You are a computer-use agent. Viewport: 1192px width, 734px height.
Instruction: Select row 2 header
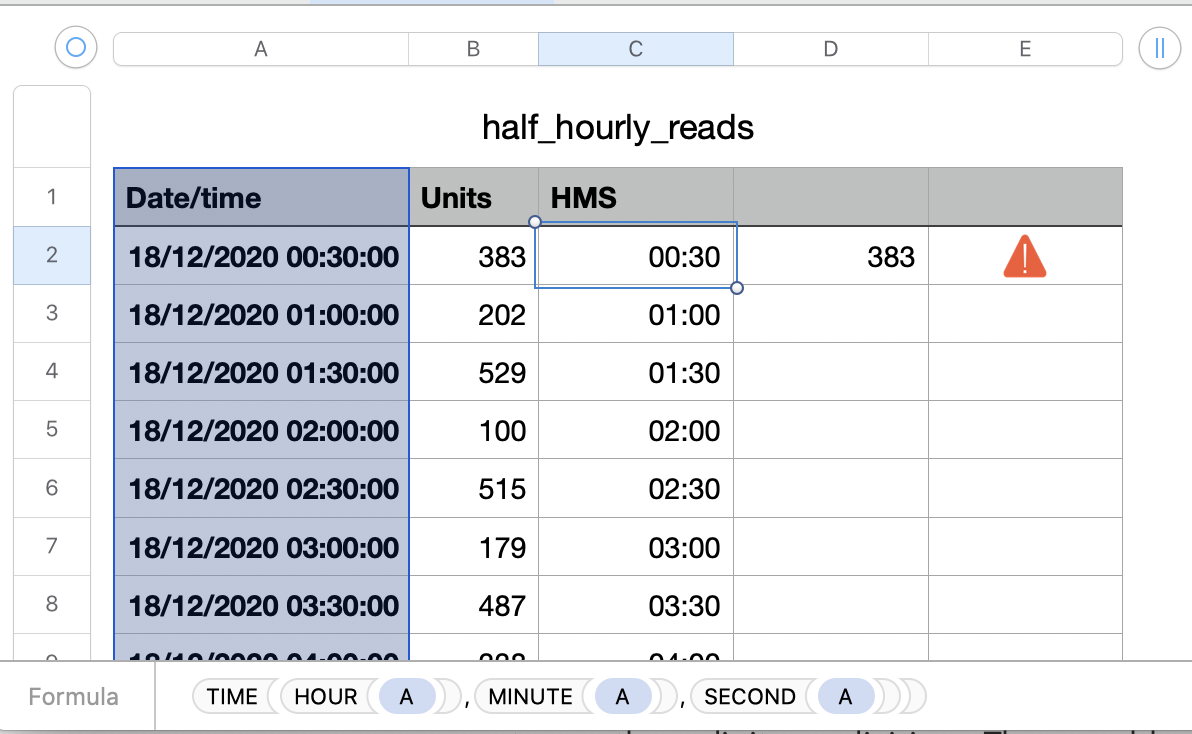pos(51,257)
